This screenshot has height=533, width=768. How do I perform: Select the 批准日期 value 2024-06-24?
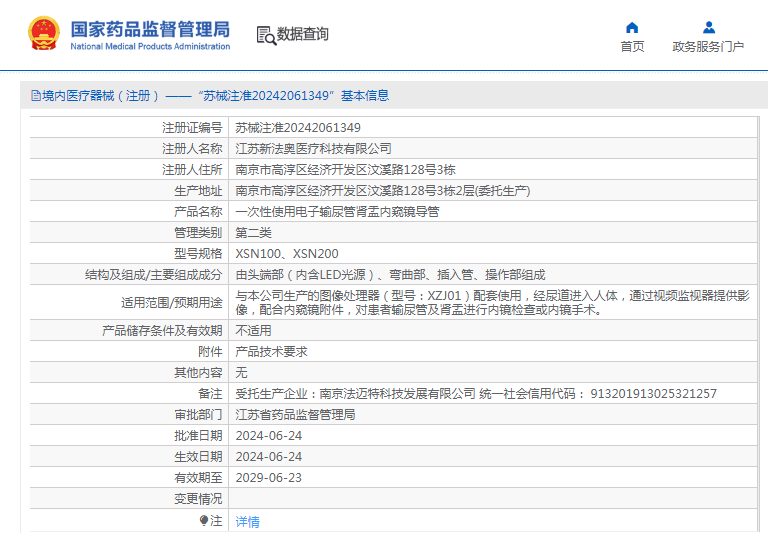(269, 436)
